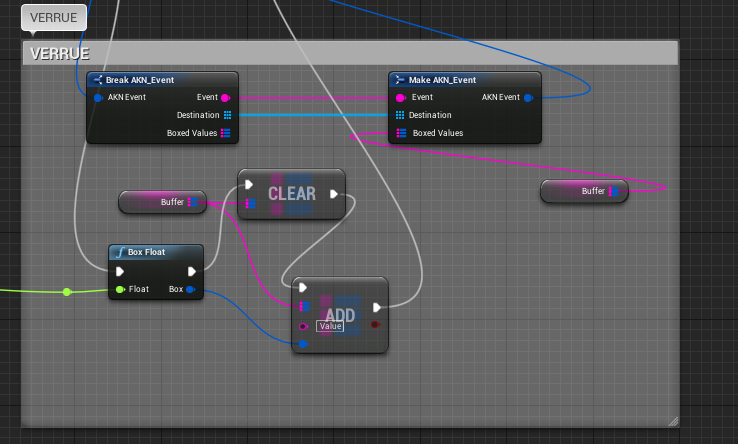
Task: Click the ADD node's red boolean return pin
Action: pos(375,324)
